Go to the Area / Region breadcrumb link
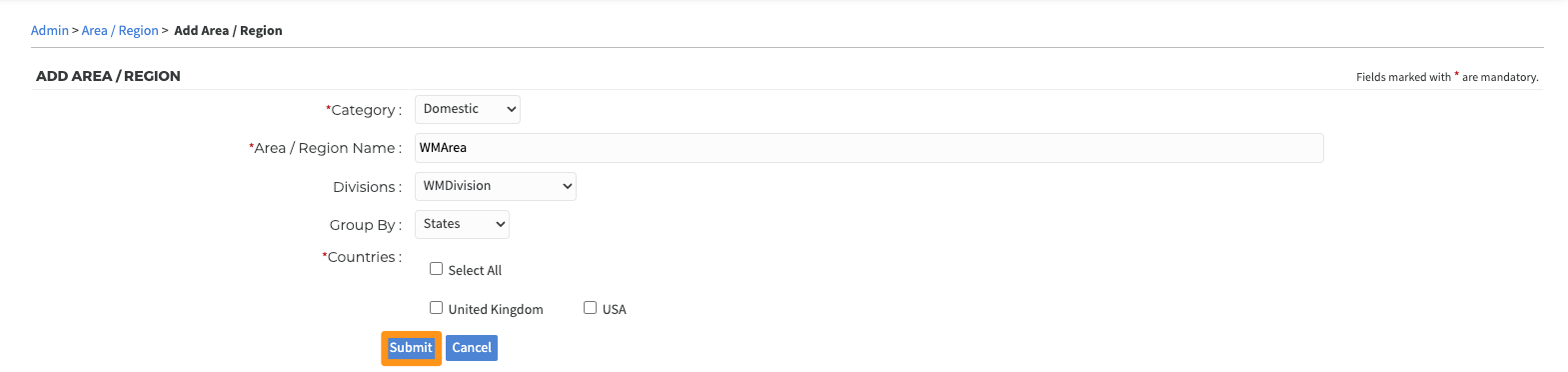This screenshot has width=1568, height=372. pyautogui.click(x=120, y=31)
